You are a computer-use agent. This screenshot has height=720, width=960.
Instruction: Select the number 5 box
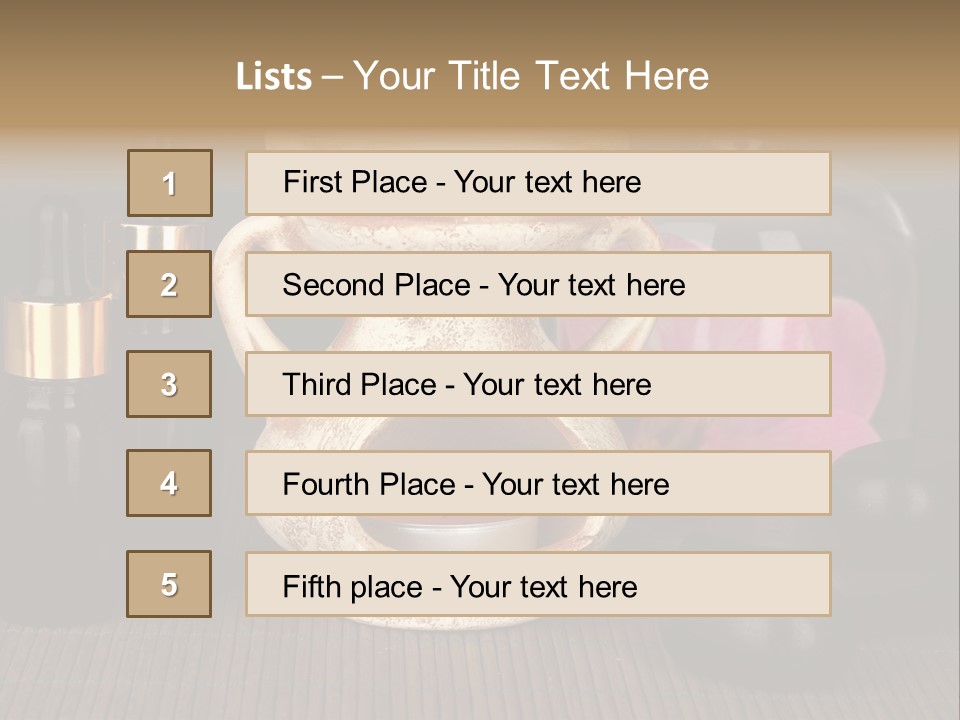tap(169, 583)
